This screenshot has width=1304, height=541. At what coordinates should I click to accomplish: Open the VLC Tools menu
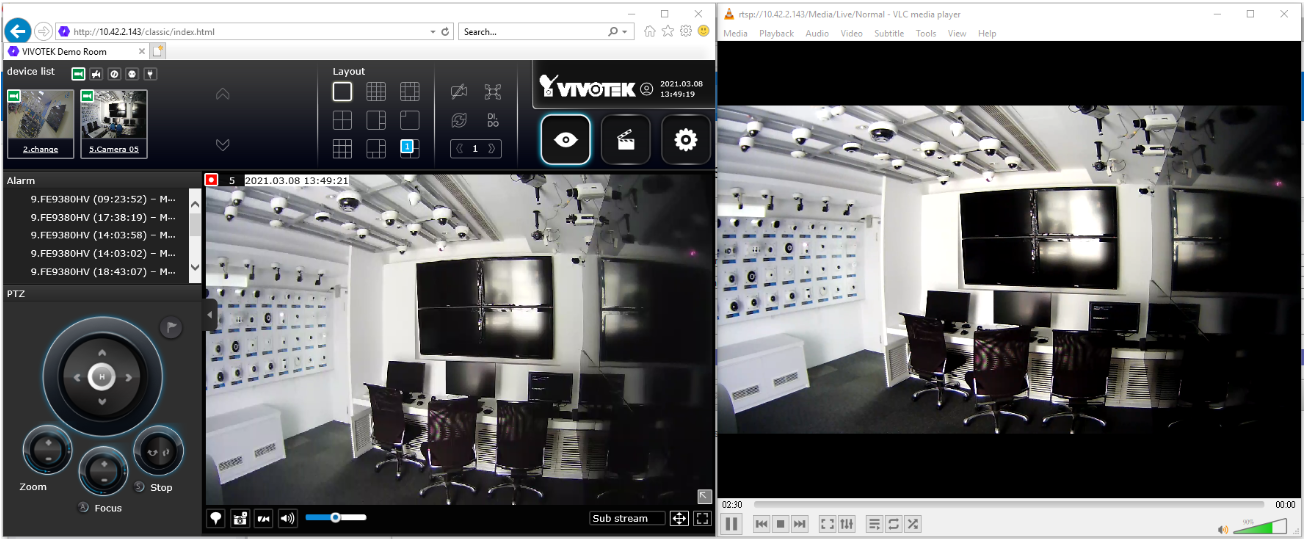(x=926, y=33)
